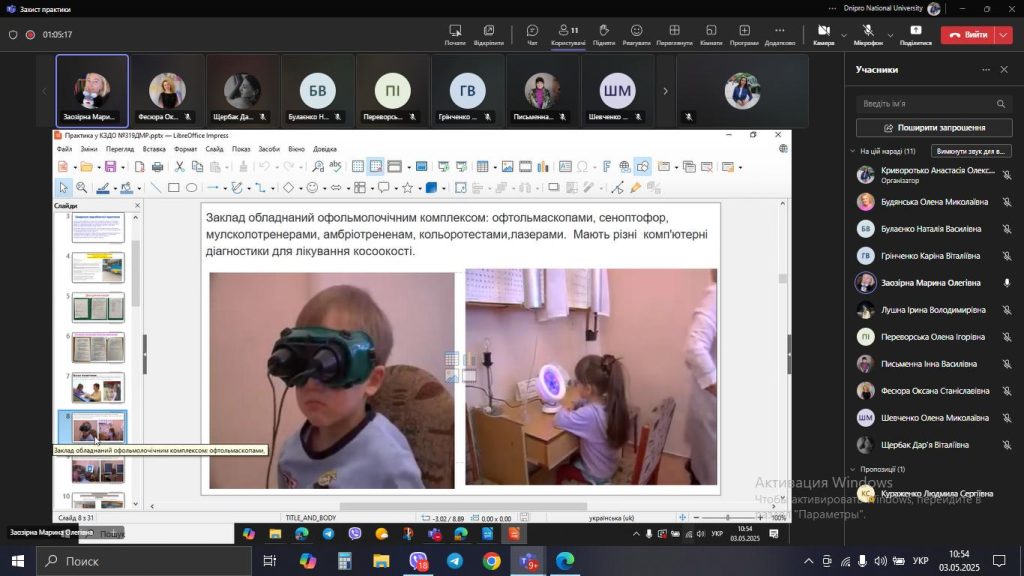Image resolution: width=1024 pixels, height=576 pixels.
Task: Click the Відкріпити pop-out button
Action: click(488, 35)
